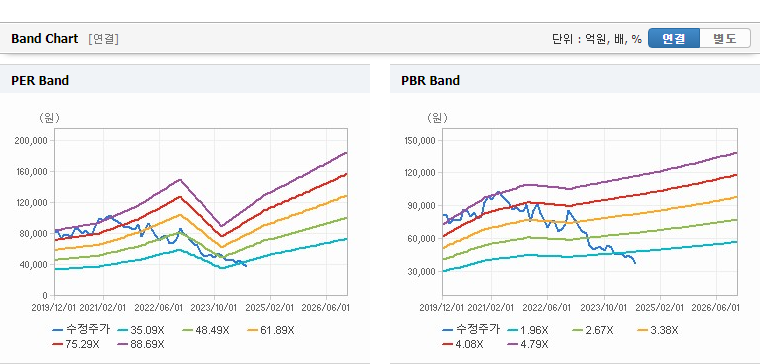Click the PBR Band chart plot area
The height and width of the screenshot is (364, 760).
click(589, 212)
